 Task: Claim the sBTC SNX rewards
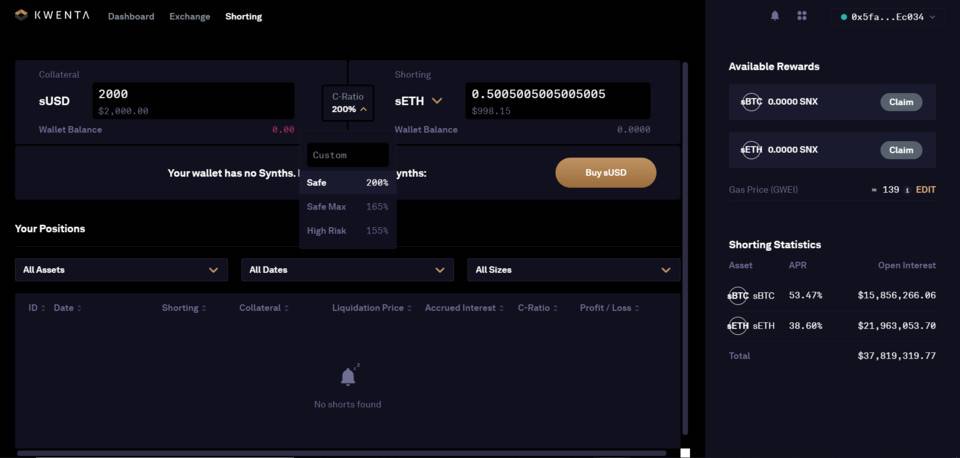[901, 102]
